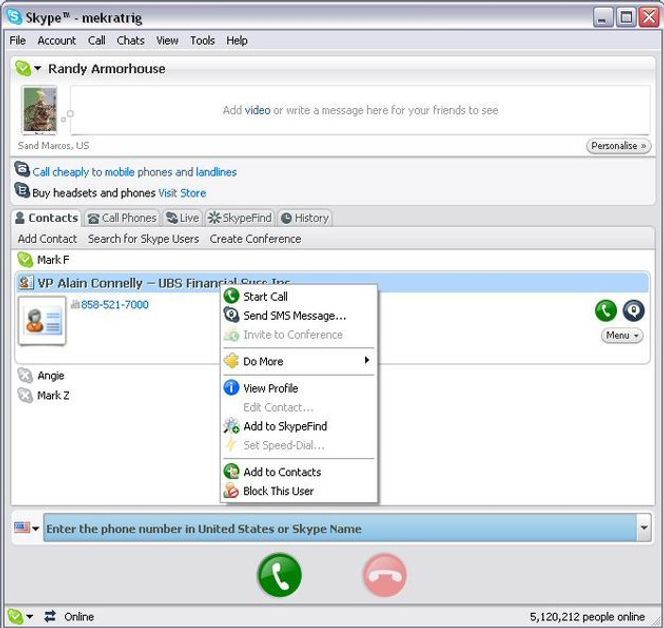Viewport: 664px width, 628px height.
Task: Select Add to Contacts menu entry
Action: 299,472
